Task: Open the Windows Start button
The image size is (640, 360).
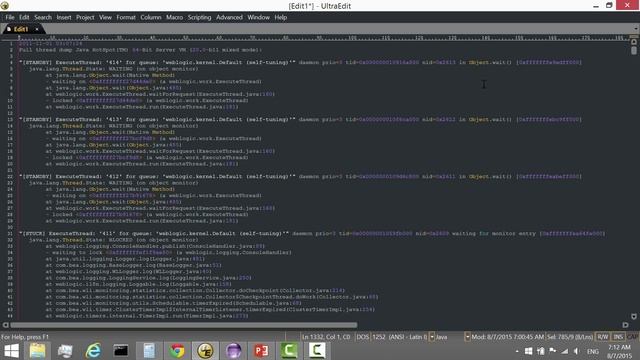Action: pyautogui.click(x=11, y=351)
